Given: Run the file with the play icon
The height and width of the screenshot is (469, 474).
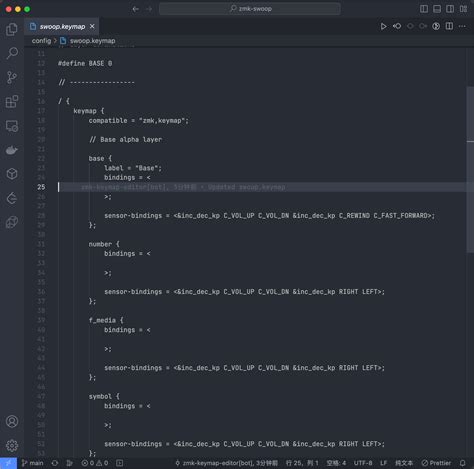Looking at the screenshot, I should coord(384,26).
